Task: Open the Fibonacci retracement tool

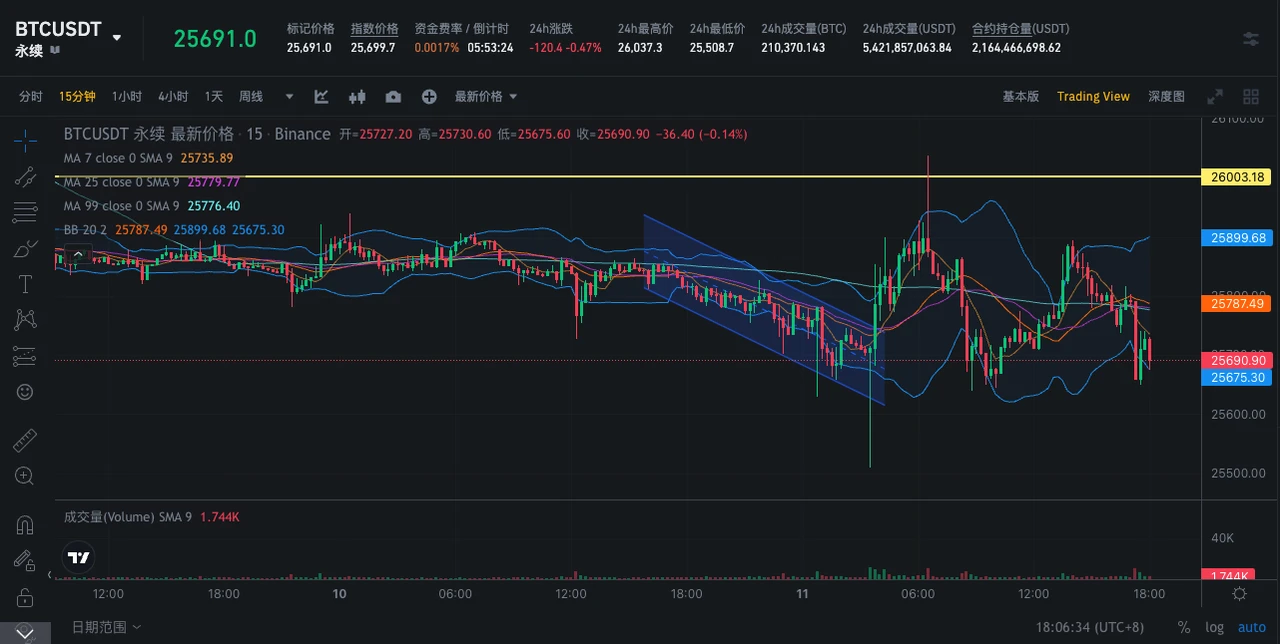Action: (25, 212)
